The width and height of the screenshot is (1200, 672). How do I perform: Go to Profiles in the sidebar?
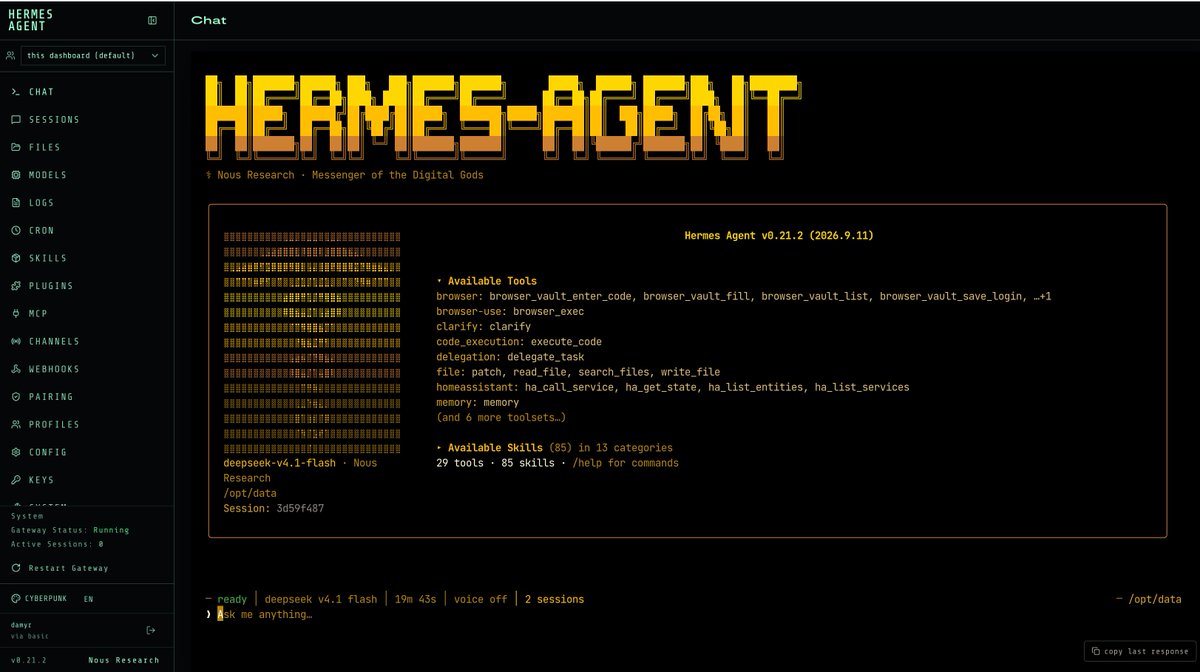point(87,424)
